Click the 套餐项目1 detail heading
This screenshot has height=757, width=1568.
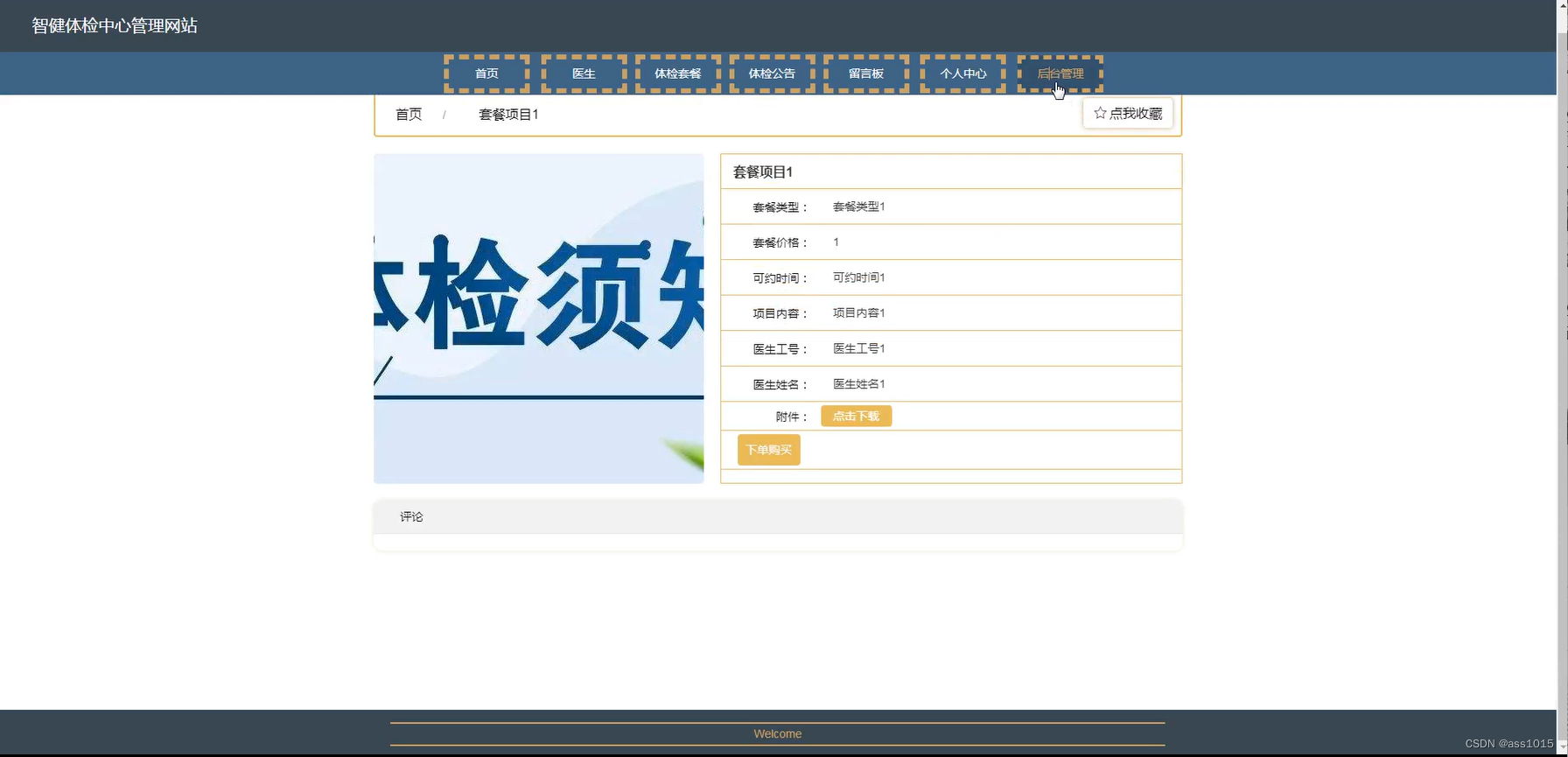(763, 172)
